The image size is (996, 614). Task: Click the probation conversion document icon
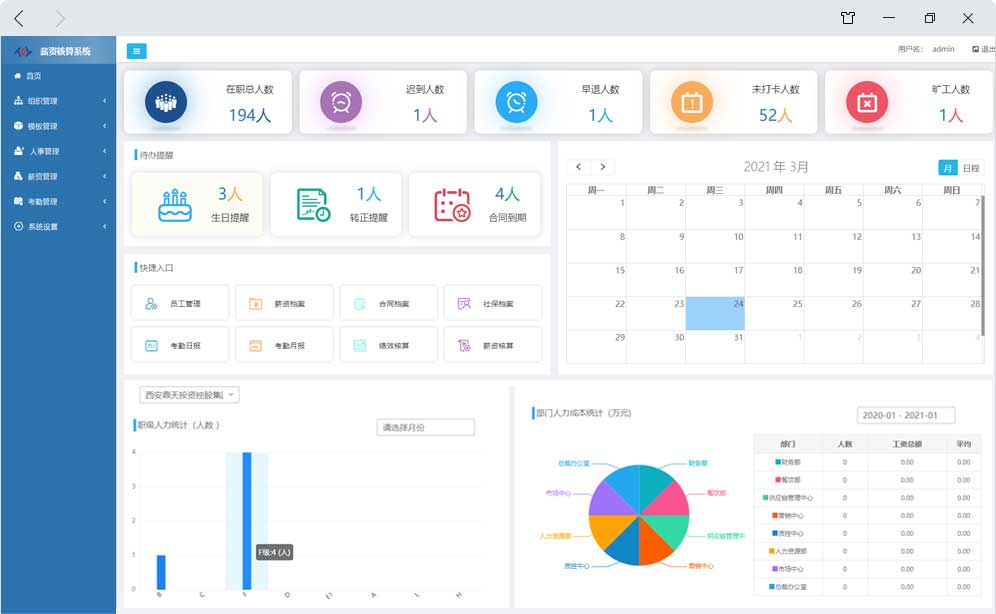pyautogui.click(x=313, y=204)
